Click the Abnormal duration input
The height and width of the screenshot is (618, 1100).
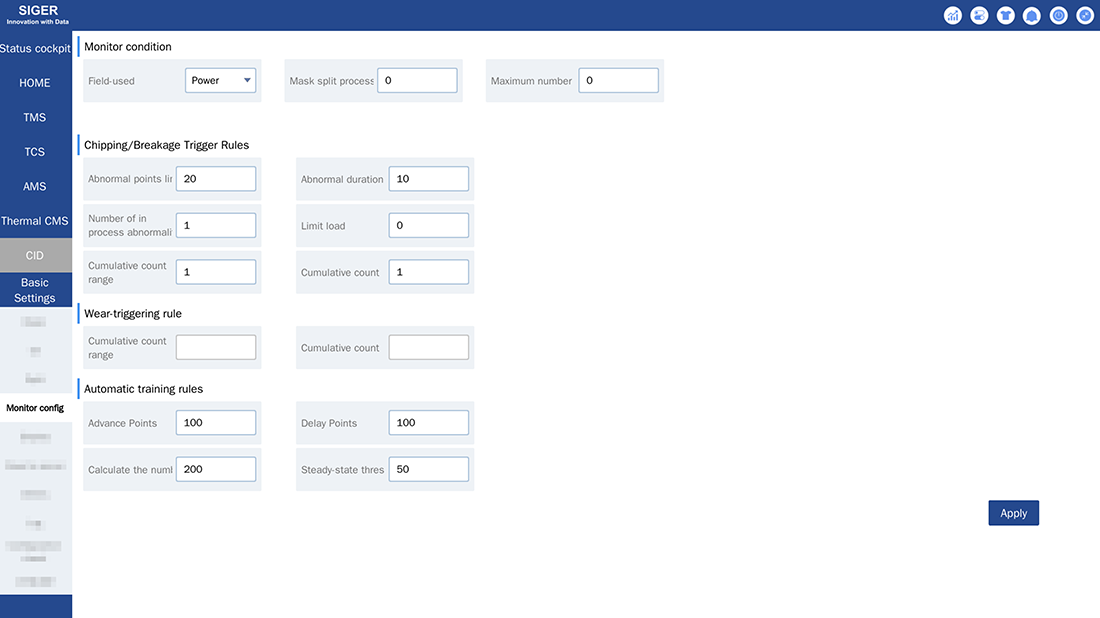(429, 179)
